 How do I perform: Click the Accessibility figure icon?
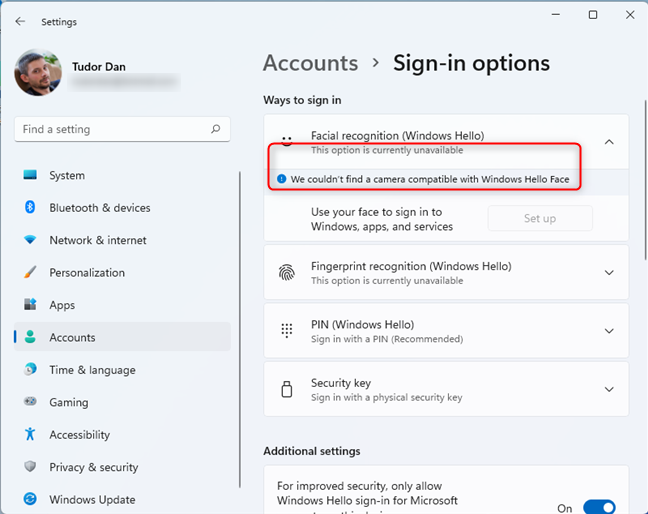[30, 434]
